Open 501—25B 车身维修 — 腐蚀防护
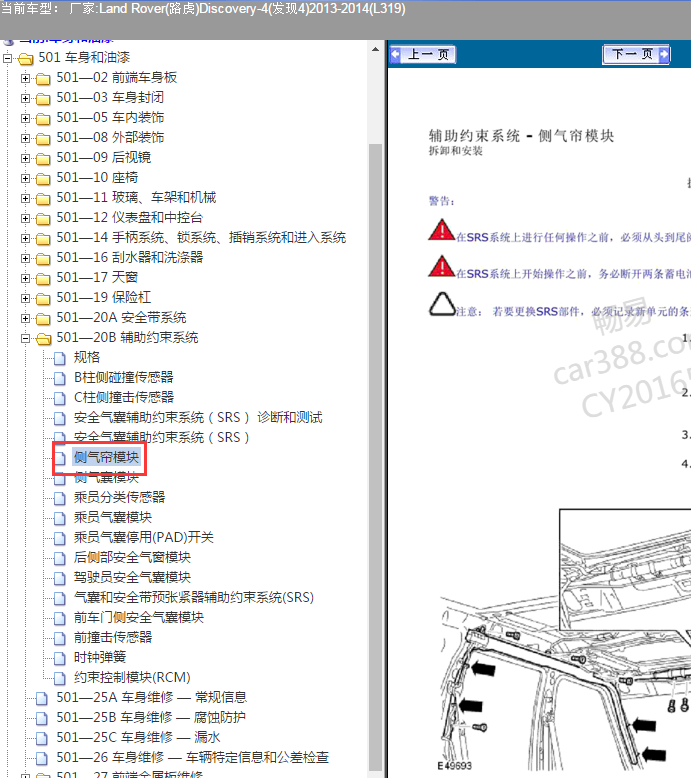691x778 pixels. pos(151,717)
